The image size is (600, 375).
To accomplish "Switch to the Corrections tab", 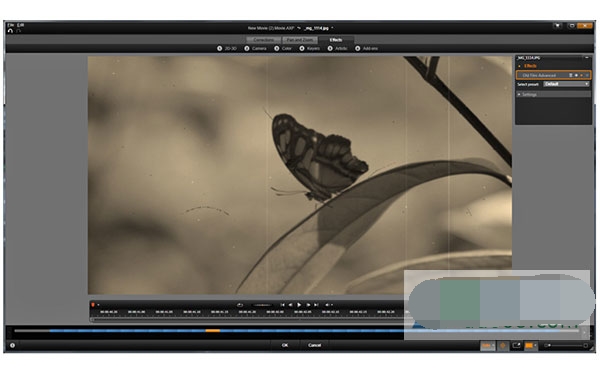I will 263,40.
